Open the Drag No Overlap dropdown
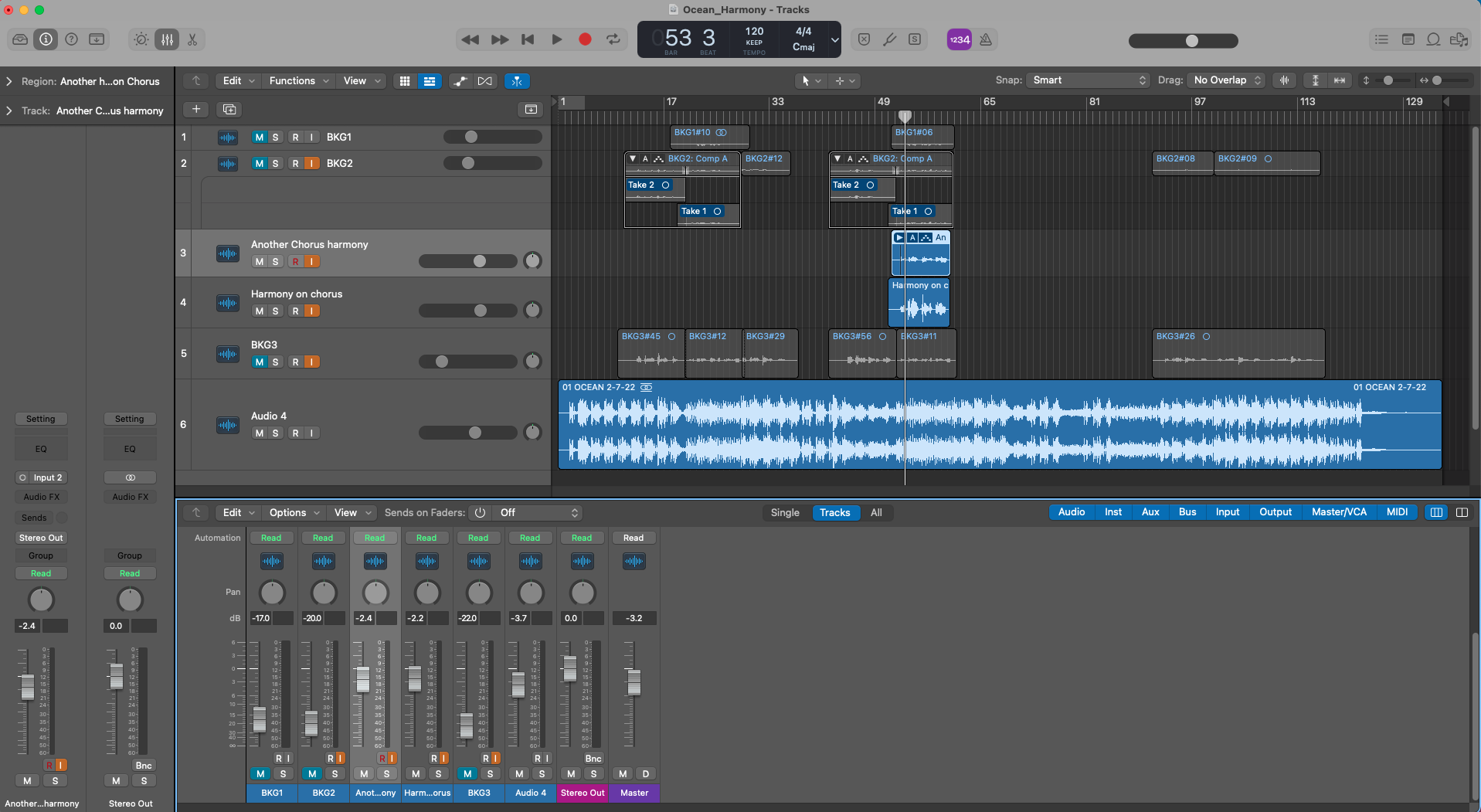Viewport: 1481px width, 812px height. pyautogui.click(x=1226, y=80)
